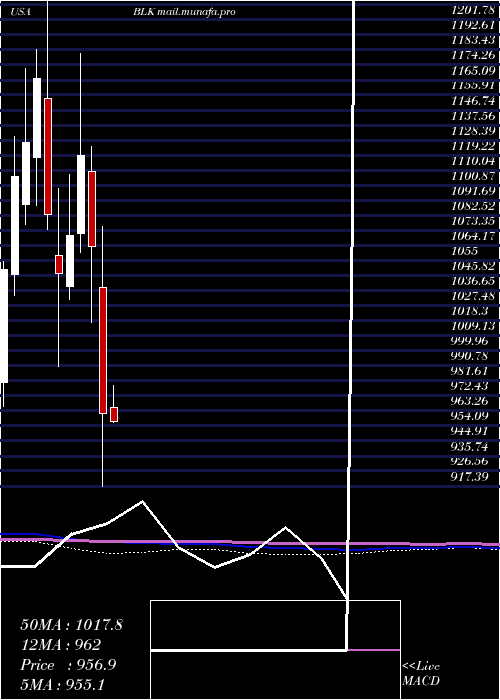Click the '<<Live MACD' label

click(421, 674)
